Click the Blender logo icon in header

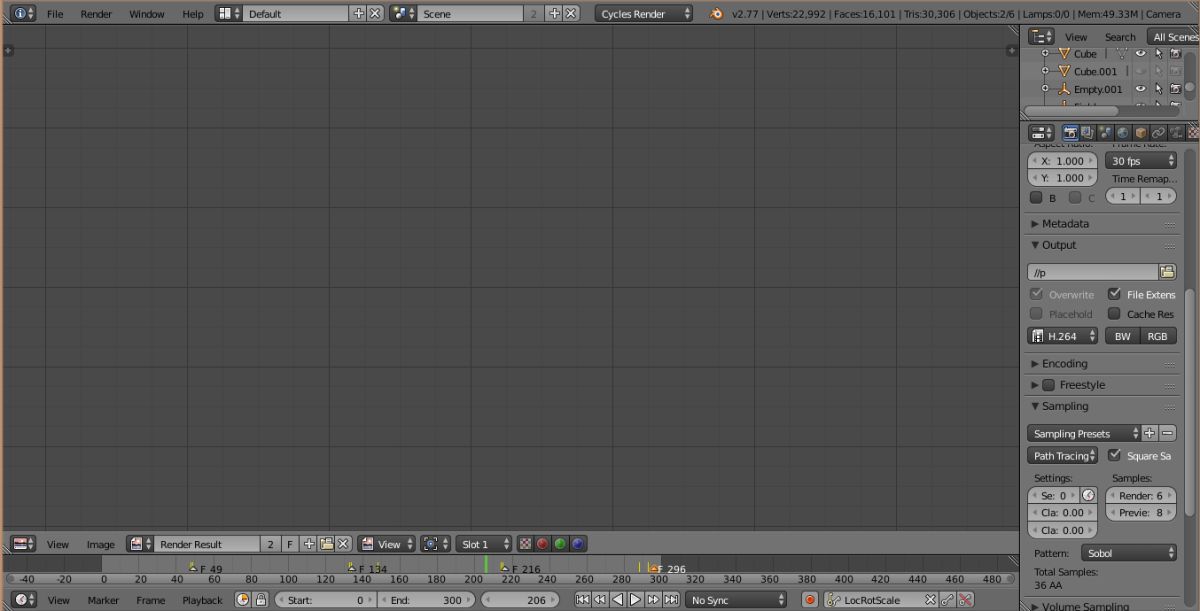(715, 14)
